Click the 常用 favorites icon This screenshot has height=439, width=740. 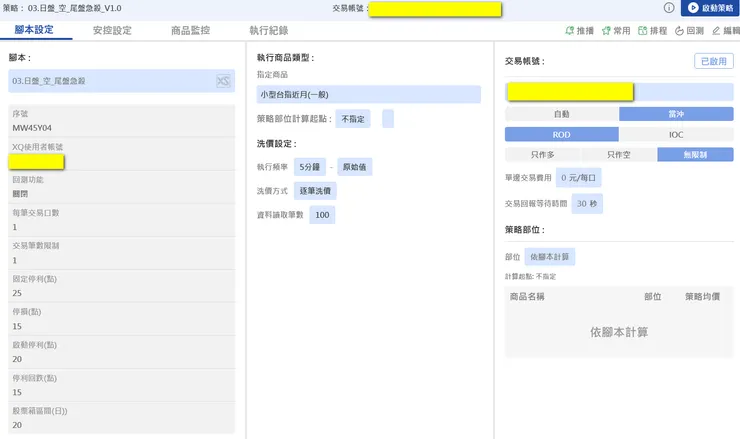pos(616,31)
